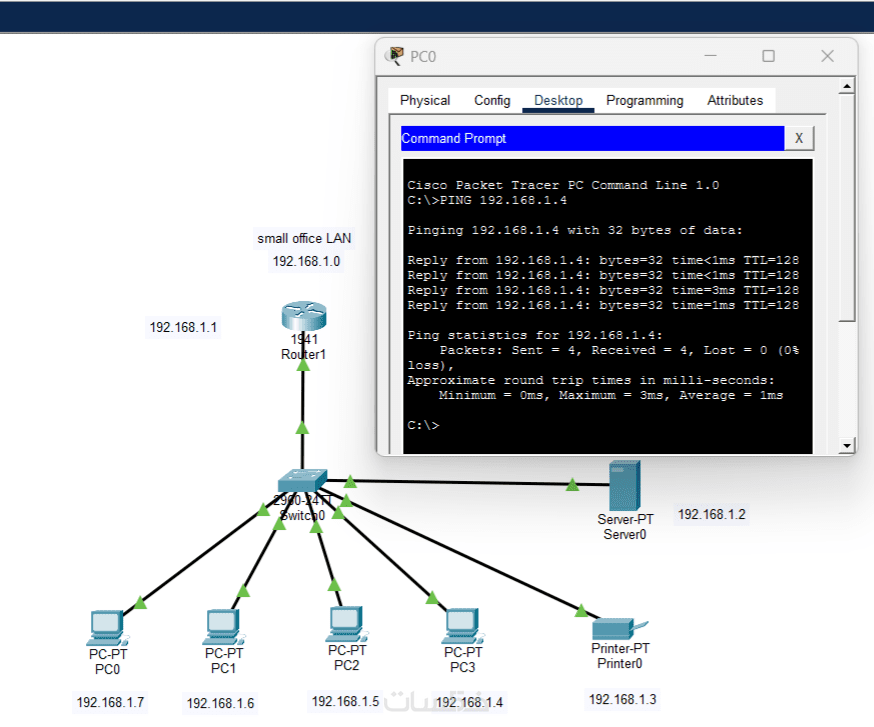The image size is (874, 727).
Task: Click the vertical scrollbar thumb in PC0 window
Action: [x=847, y=207]
